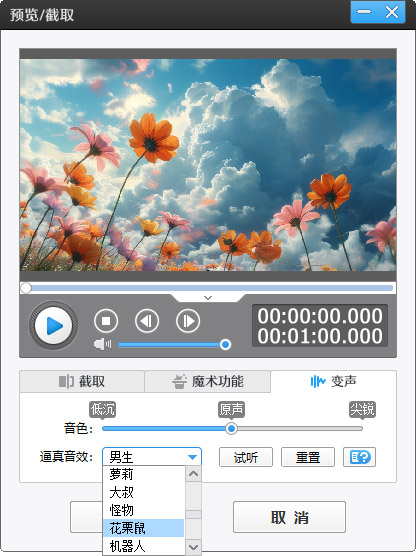Open the 魔术功能 tab
The width and height of the screenshot is (416, 556).
[x=207, y=382]
